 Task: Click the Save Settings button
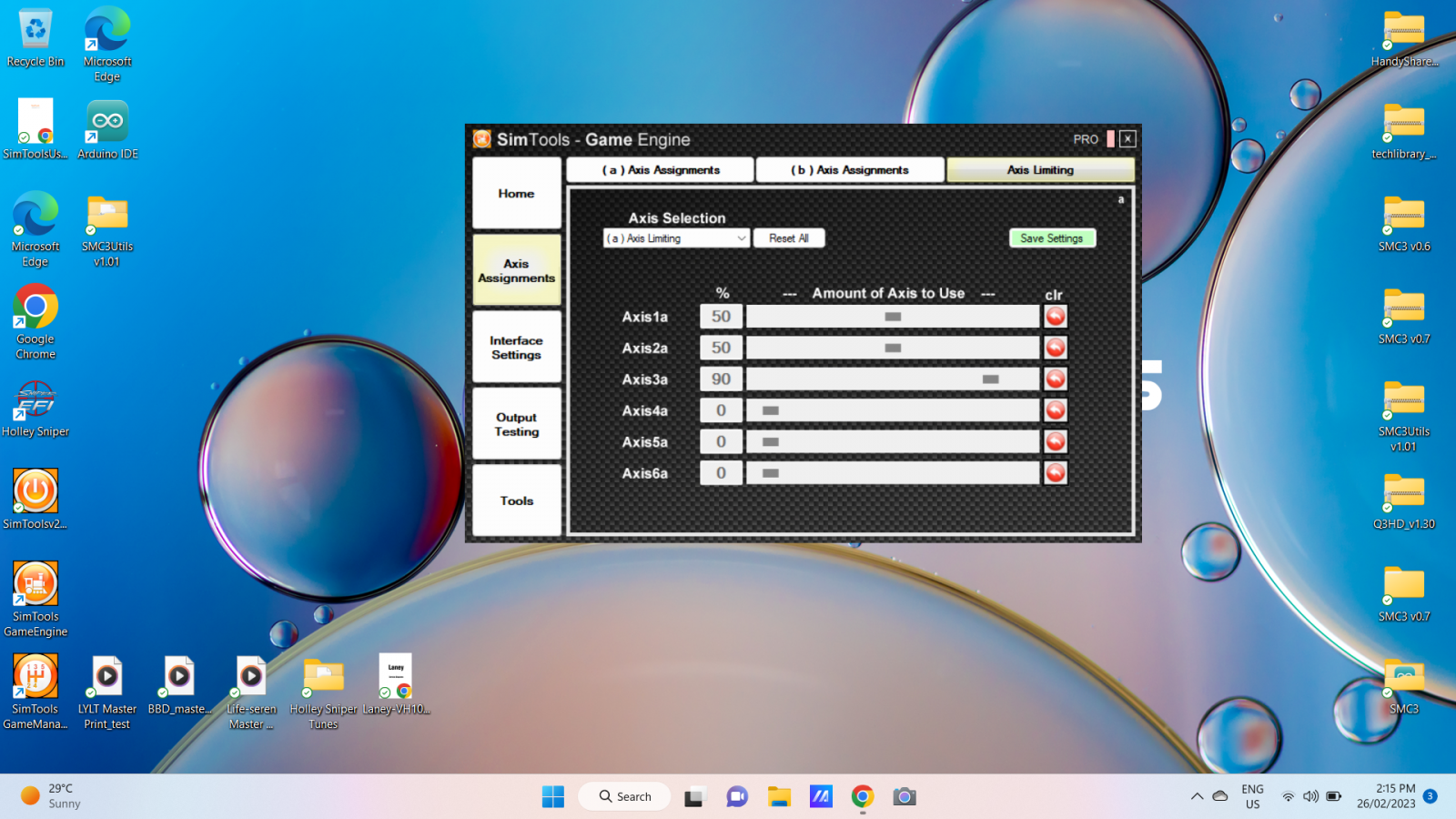[1052, 238]
